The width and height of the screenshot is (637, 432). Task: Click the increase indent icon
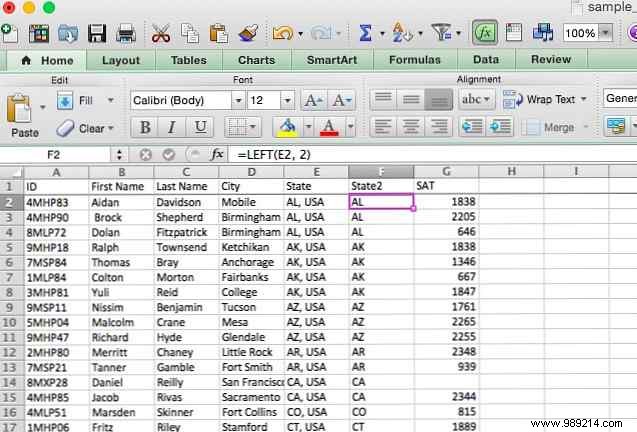point(500,127)
